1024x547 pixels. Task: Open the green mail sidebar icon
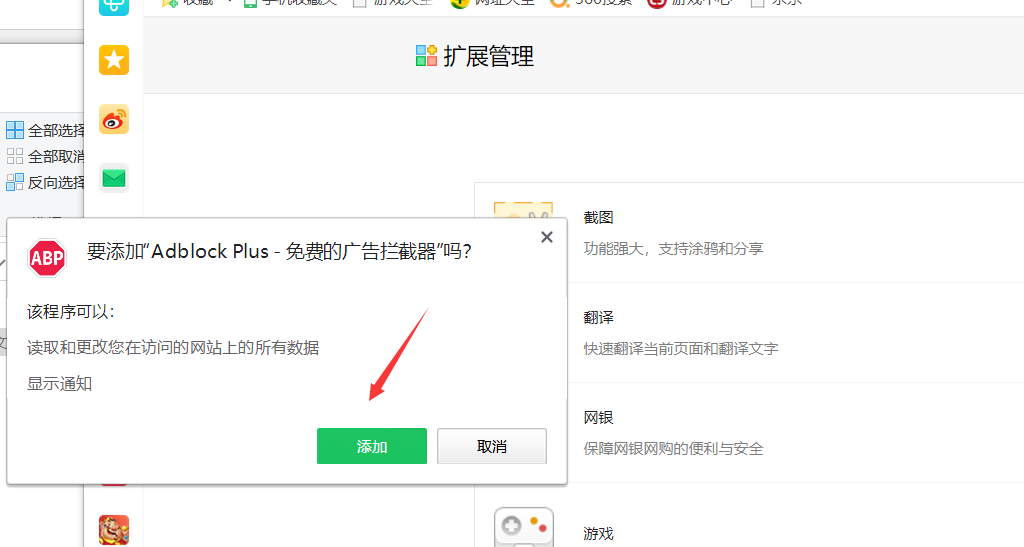[x=114, y=178]
